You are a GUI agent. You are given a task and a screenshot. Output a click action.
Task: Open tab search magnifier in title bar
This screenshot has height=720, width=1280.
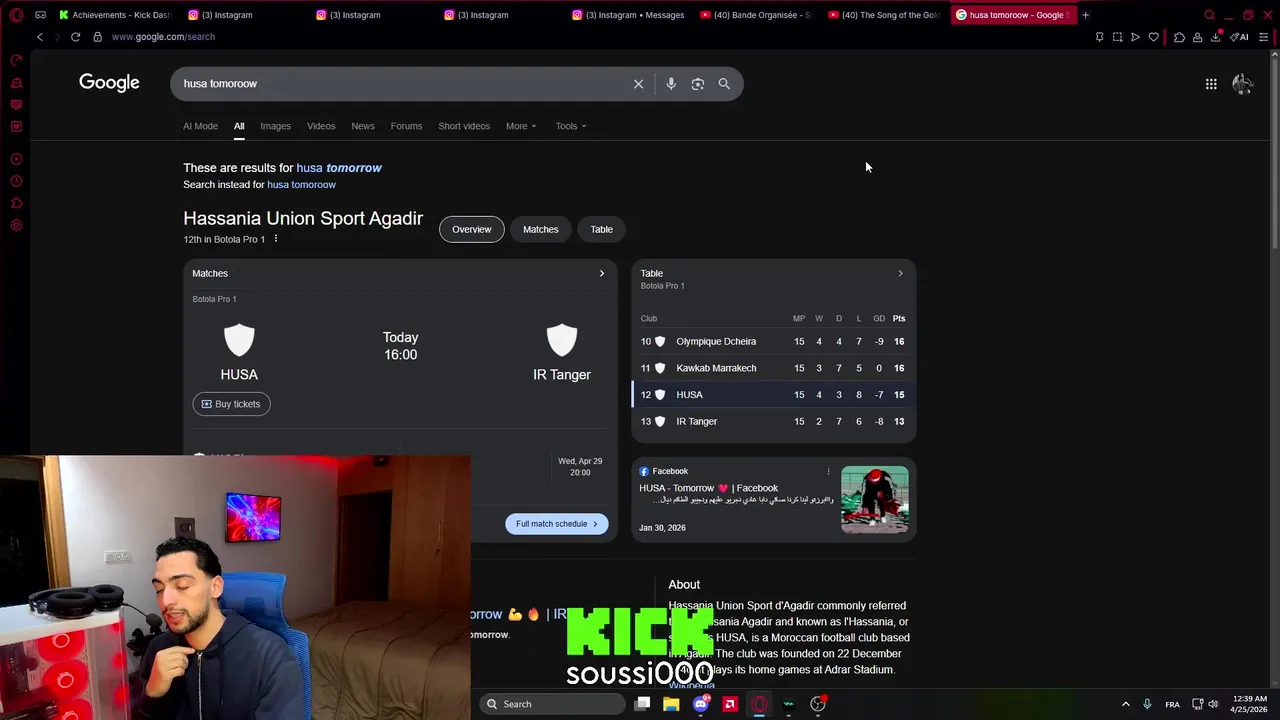click(1209, 15)
